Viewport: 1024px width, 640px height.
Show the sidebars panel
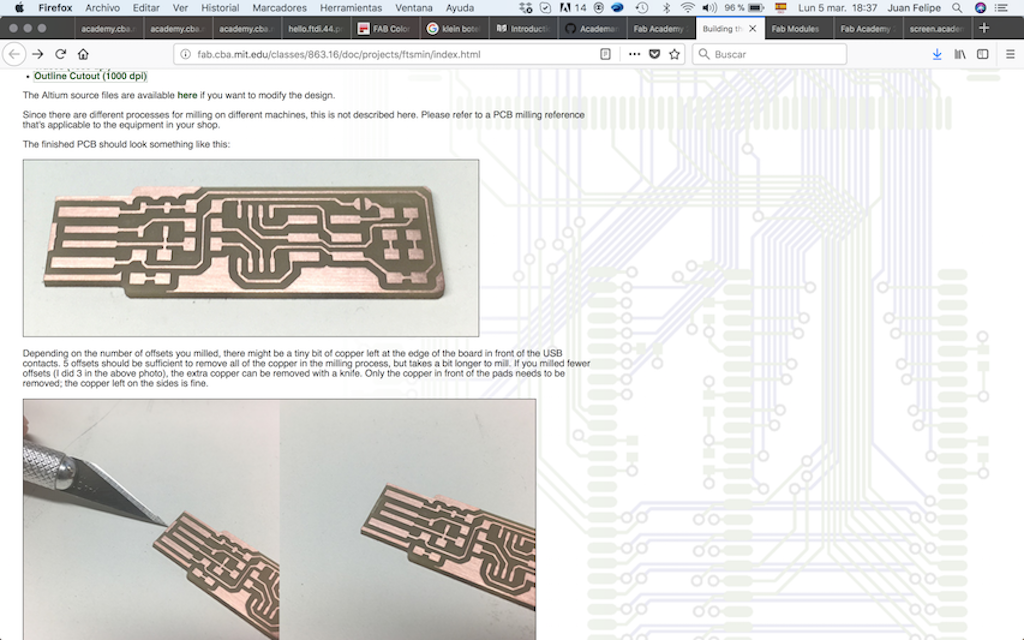click(x=983, y=54)
